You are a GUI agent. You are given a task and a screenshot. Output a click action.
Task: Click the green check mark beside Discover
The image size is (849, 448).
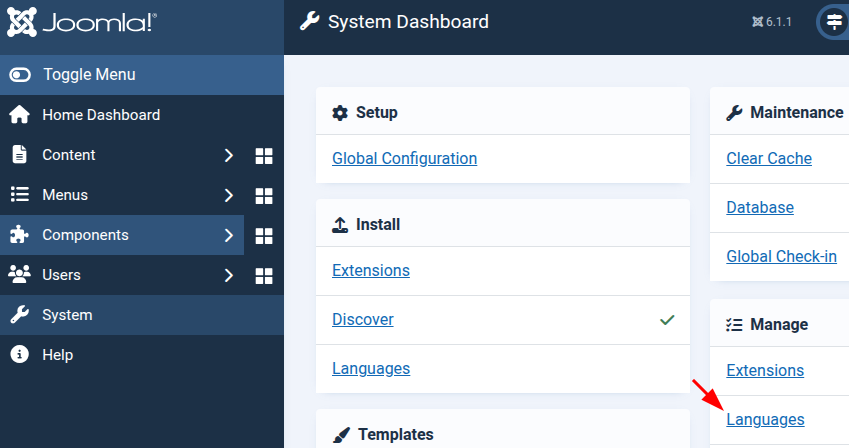(667, 320)
